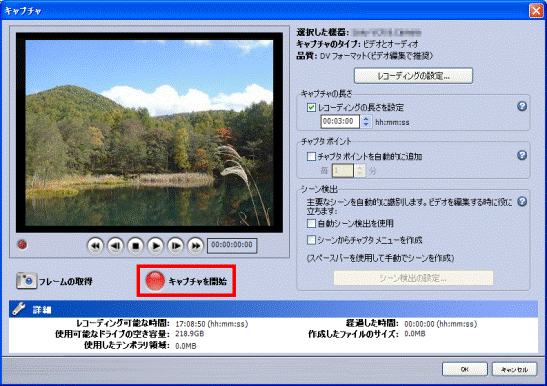Stop the video playback
547x386 pixels.
135,246
